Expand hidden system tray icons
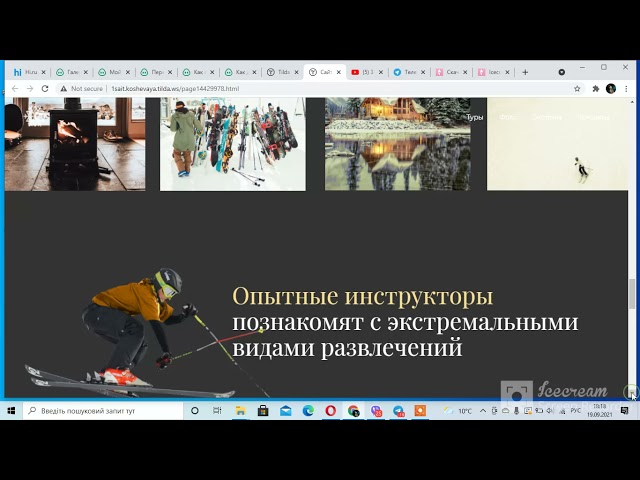 tap(483, 411)
